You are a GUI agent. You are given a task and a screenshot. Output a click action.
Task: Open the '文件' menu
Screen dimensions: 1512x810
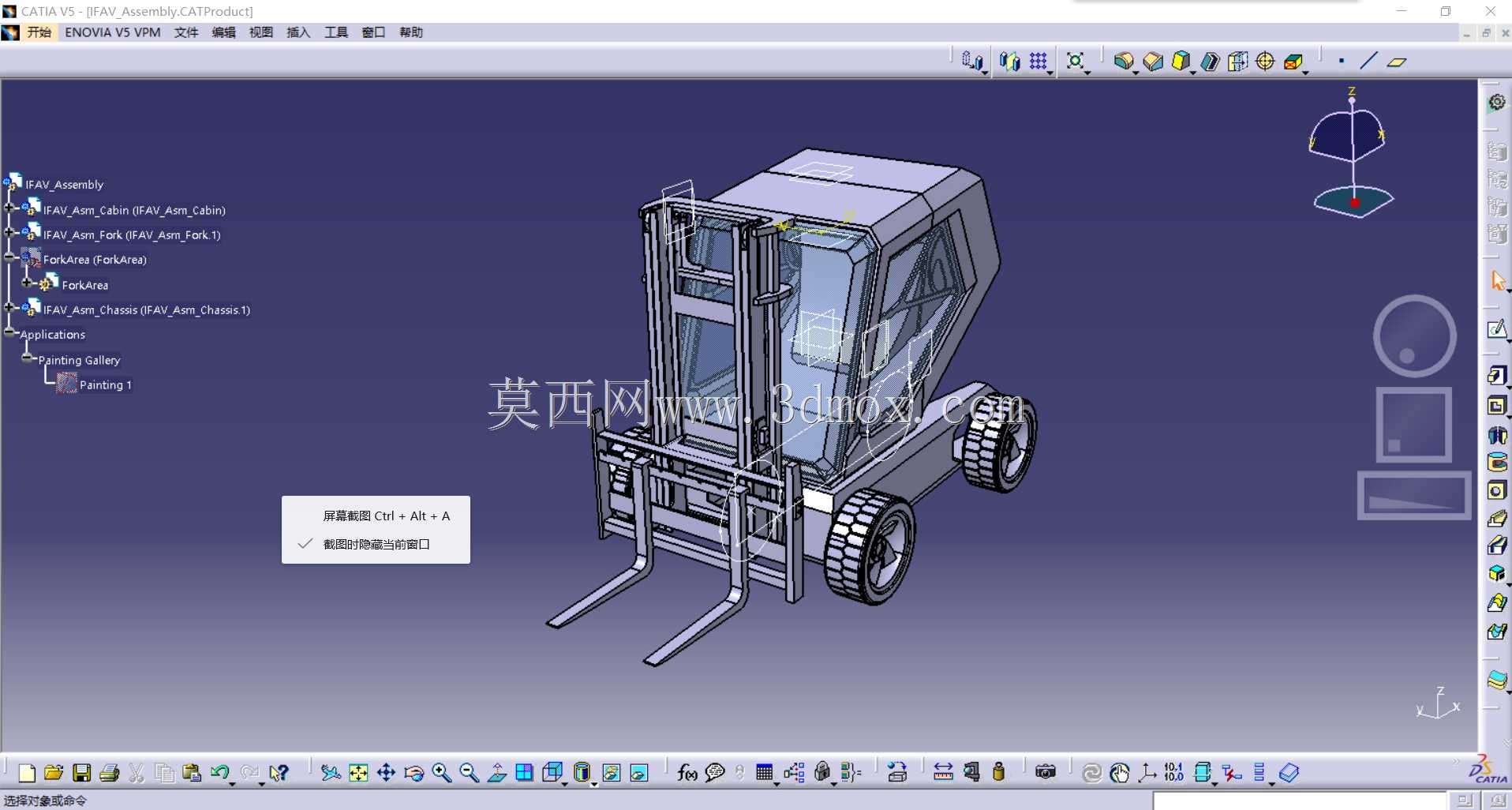pos(186,32)
